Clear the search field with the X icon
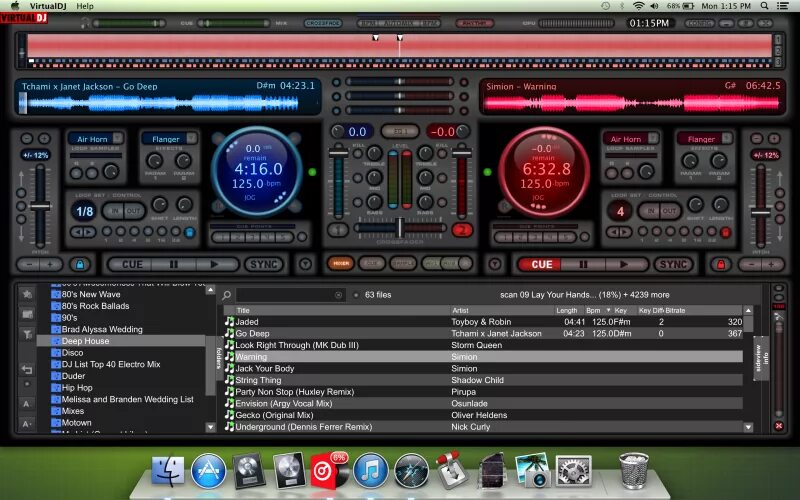This screenshot has height=500, width=800. pyautogui.click(x=338, y=295)
